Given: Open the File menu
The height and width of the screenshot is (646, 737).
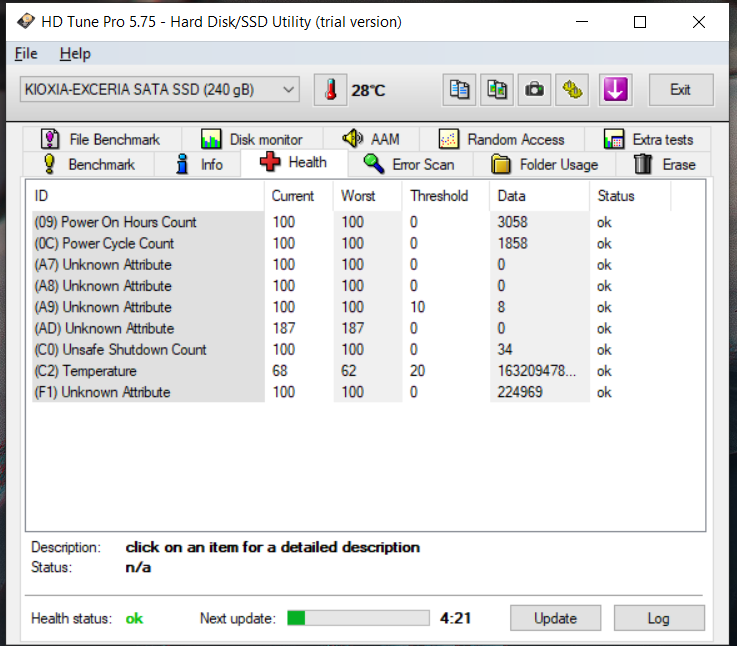Looking at the screenshot, I should tap(26, 54).
